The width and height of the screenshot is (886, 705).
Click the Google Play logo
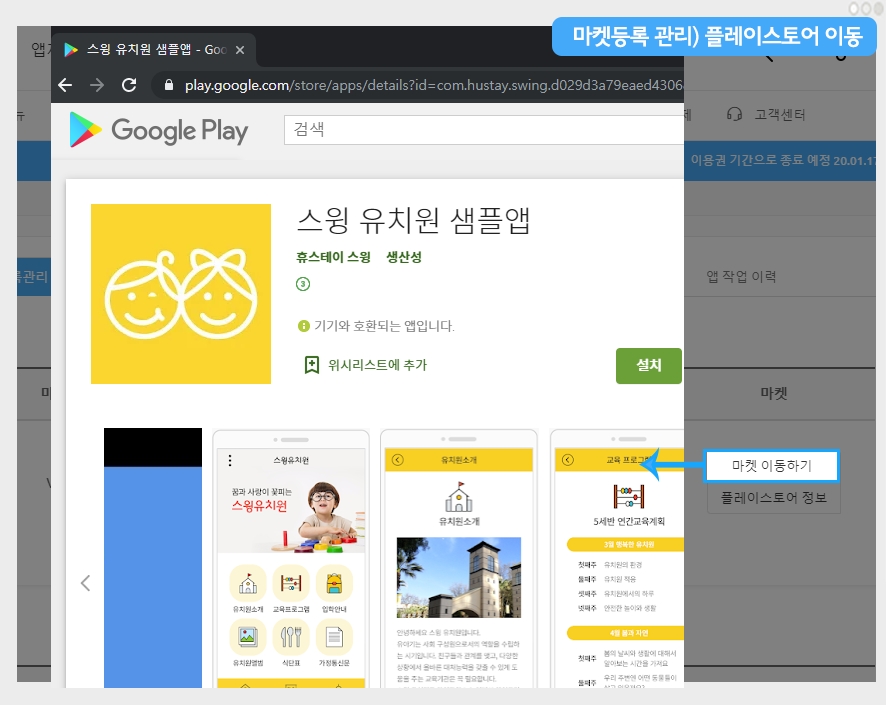pos(159,130)
